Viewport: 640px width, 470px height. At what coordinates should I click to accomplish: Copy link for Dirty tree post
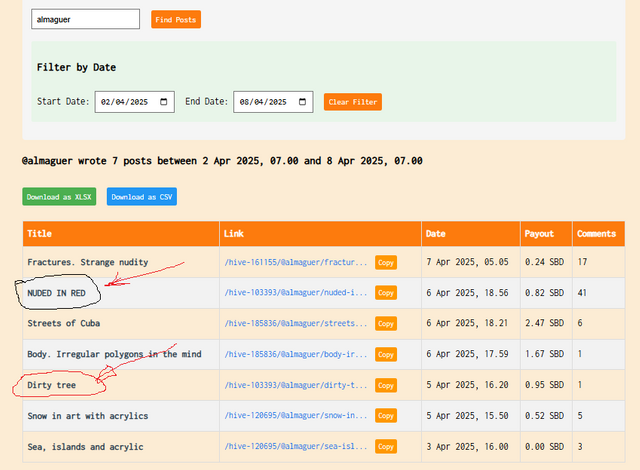[386, 385]
